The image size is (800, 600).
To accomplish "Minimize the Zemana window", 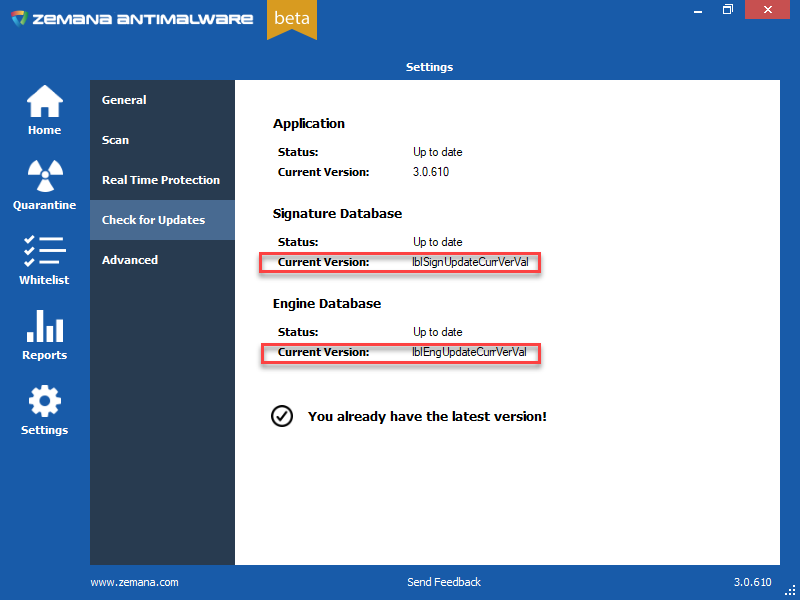I will pos(698,10).
